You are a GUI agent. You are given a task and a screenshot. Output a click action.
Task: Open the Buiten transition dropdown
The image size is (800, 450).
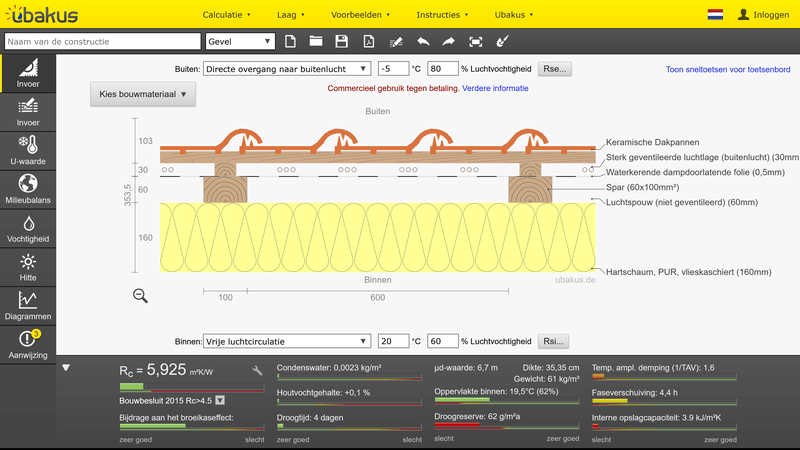pyautogui.click(x=286, y=69)
